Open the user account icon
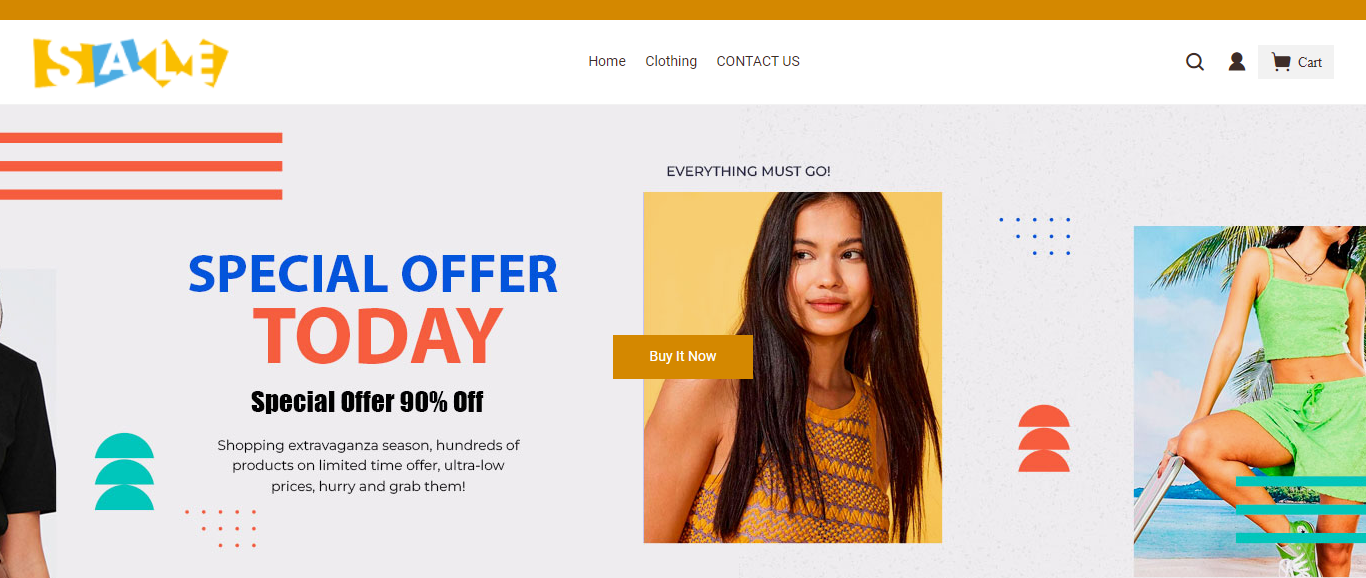 pyautogui.click(x=1237, y=62)
